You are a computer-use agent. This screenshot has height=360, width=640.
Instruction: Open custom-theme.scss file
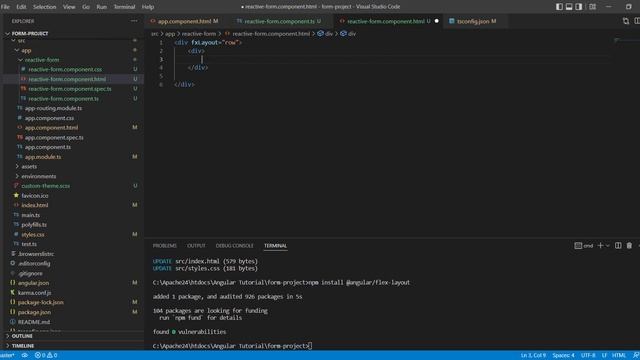tap(45, 186)
